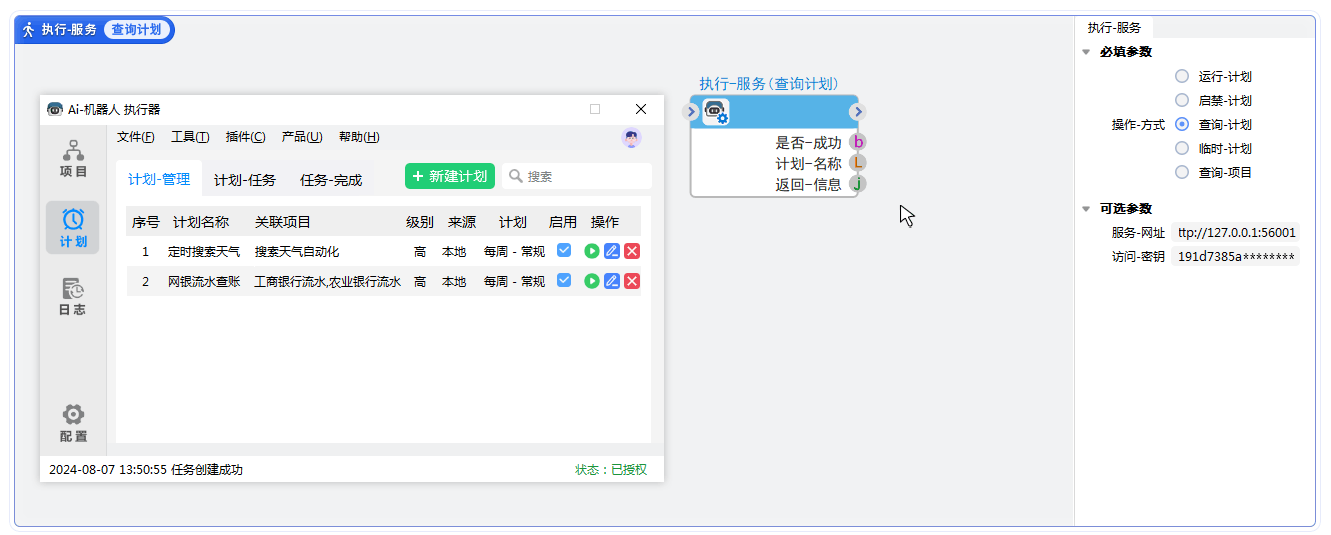
Task: Click the 是否-成功 output port b
Action: (x=858, y=142)
